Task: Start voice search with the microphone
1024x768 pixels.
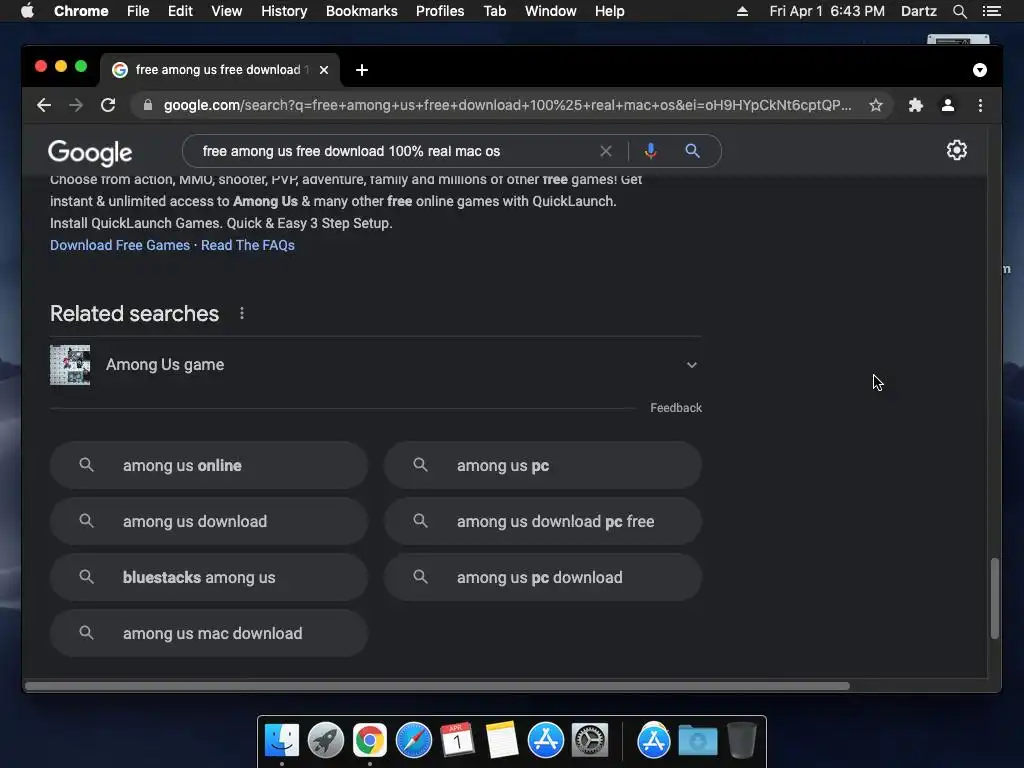Action: click(650, 152)
